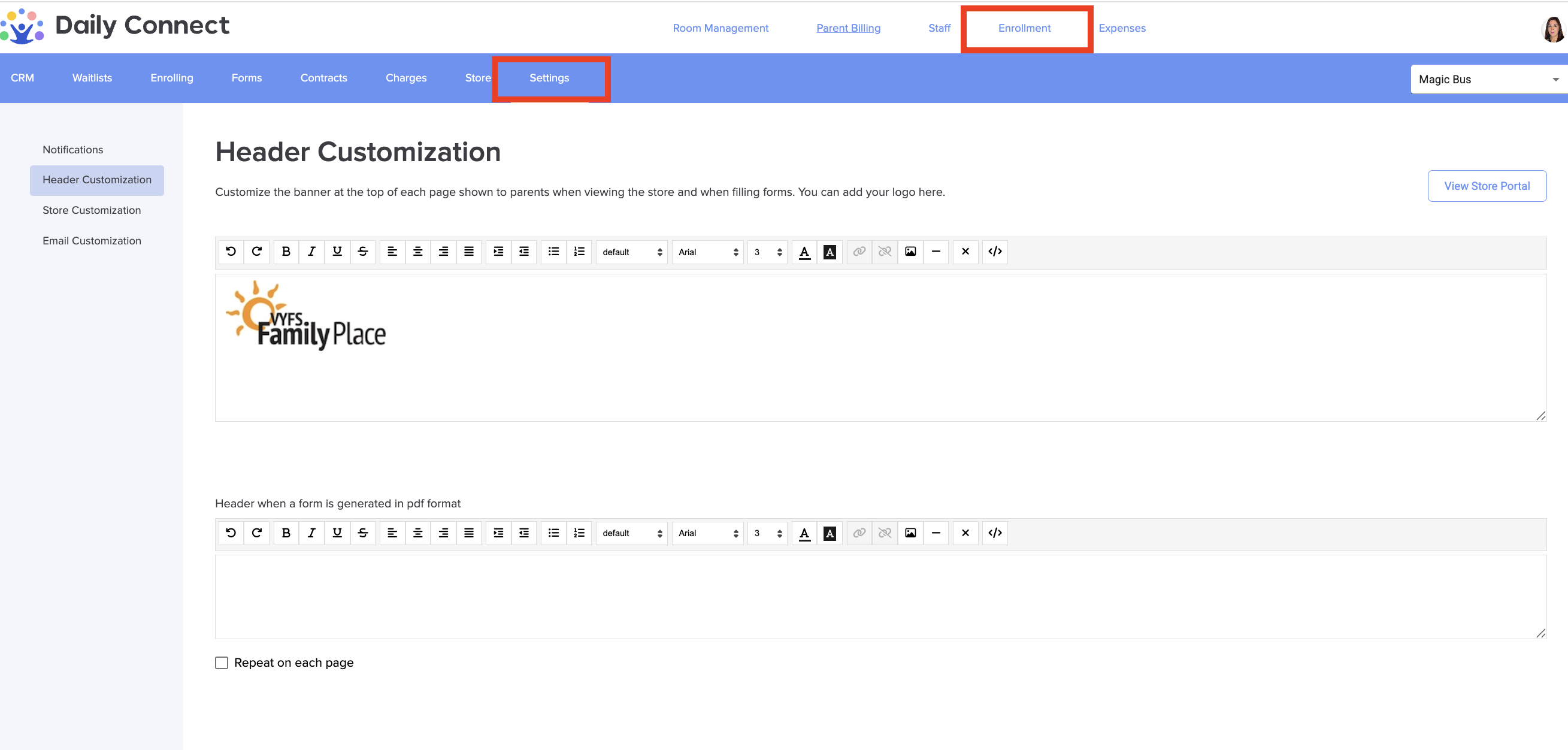The width and height of the screenshot is (1568, 750).
Task: Open the default format dropdown in the PDF editor
Action: tap(631, 533)
